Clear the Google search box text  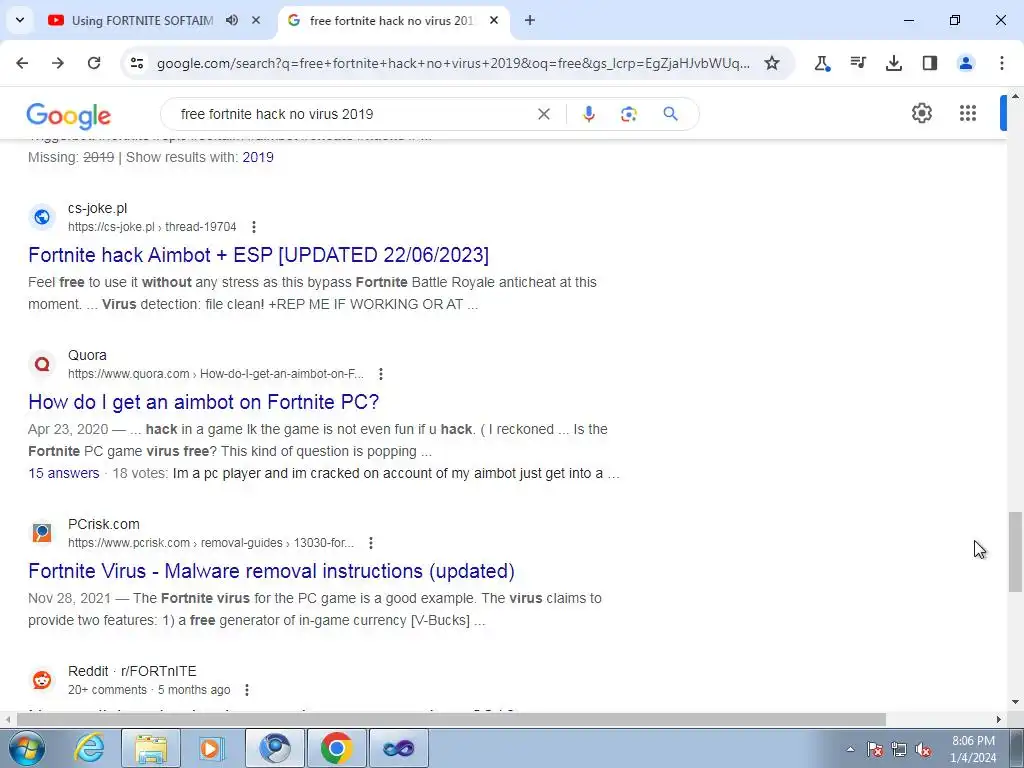coord(543,114)
